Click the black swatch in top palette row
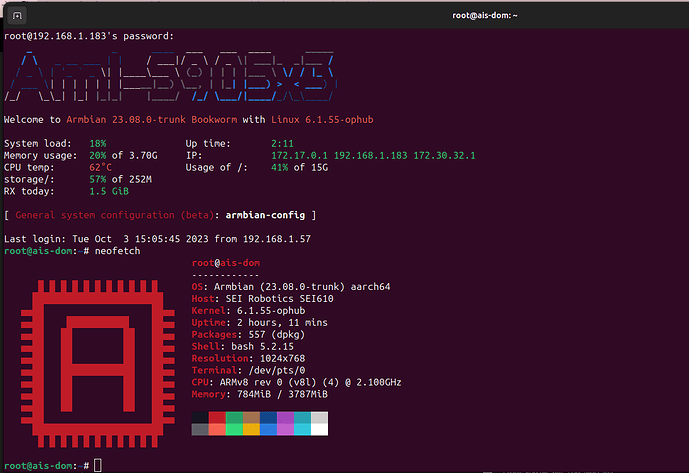Viewport: 689px width, 473px height. coord(200,418)
